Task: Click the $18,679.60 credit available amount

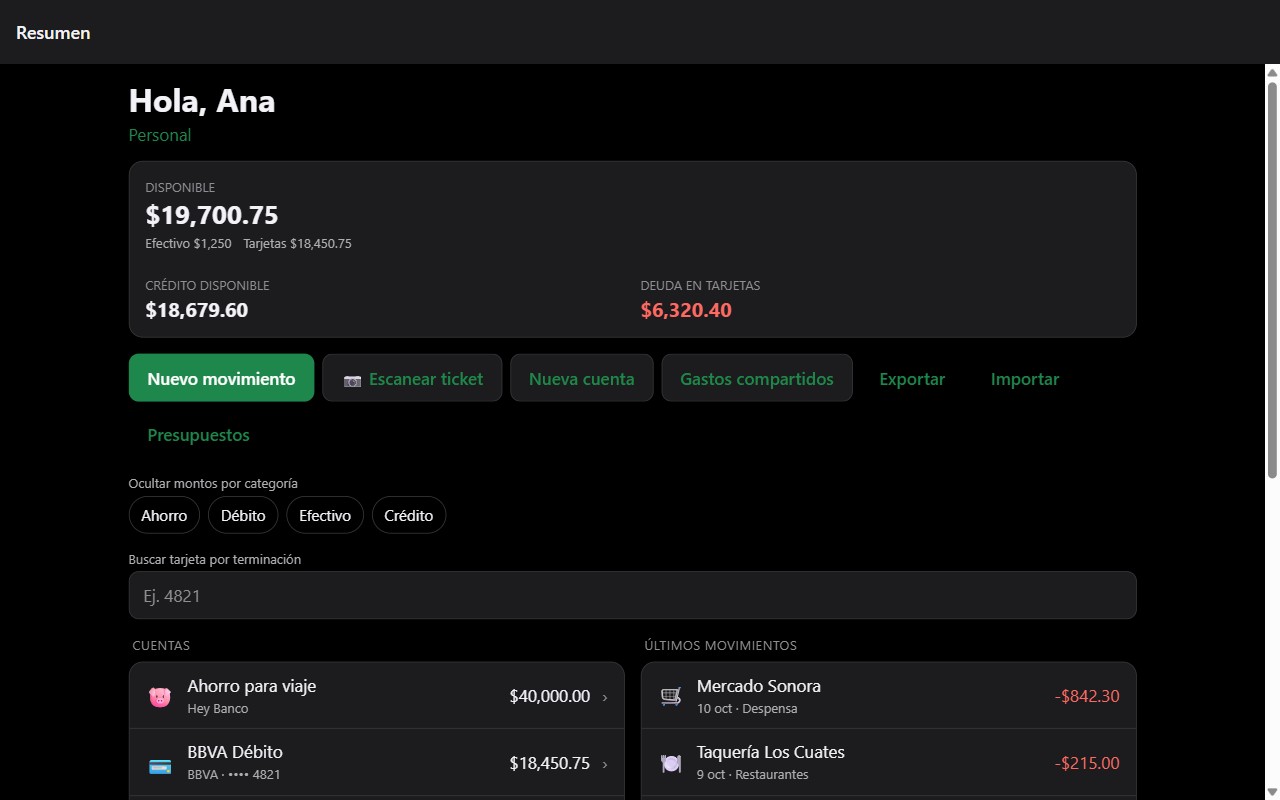Action: point(197,310)
